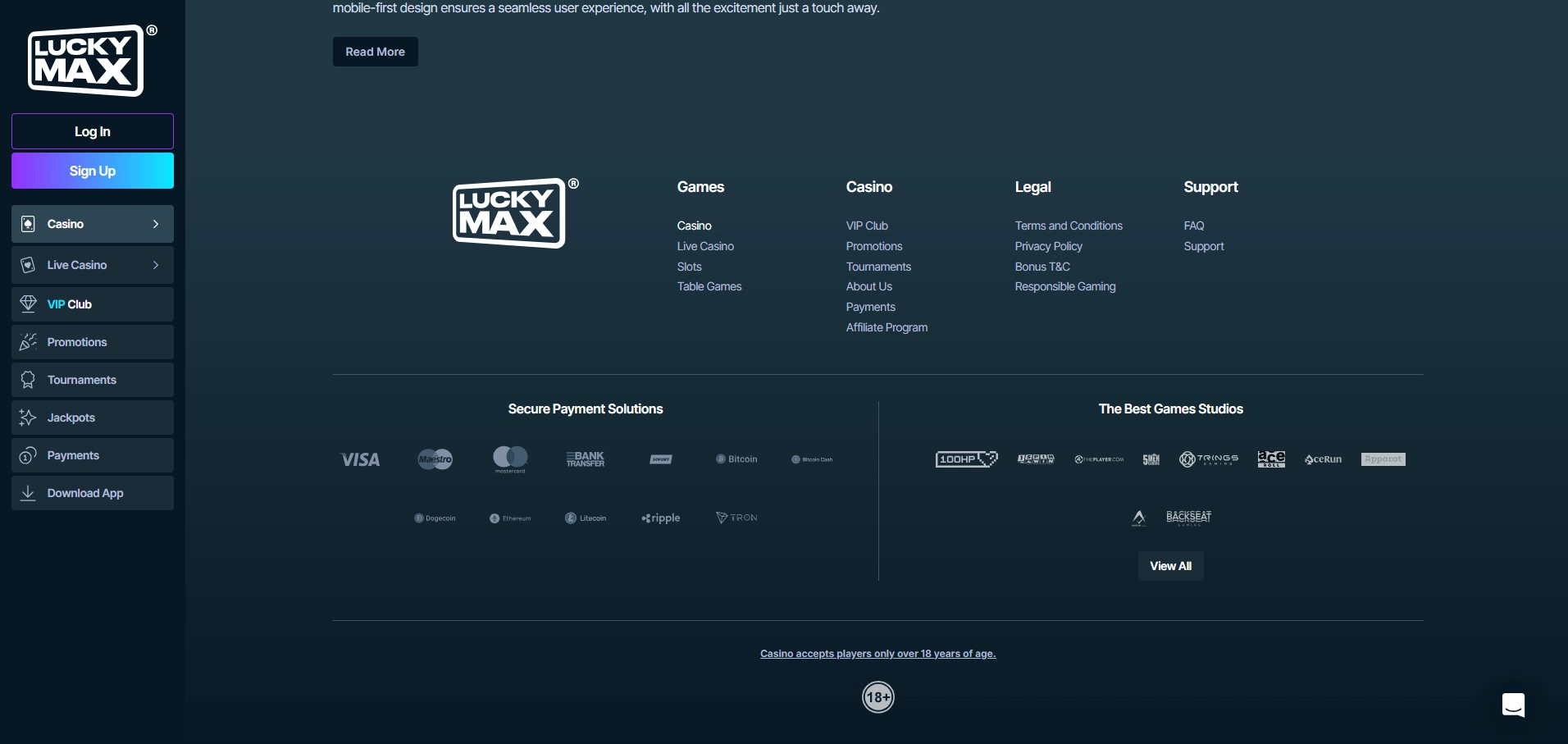The height and width of the screenshot is (744, 1568).
Task: Open the Slots link under Games
Action: pos(688,266)
